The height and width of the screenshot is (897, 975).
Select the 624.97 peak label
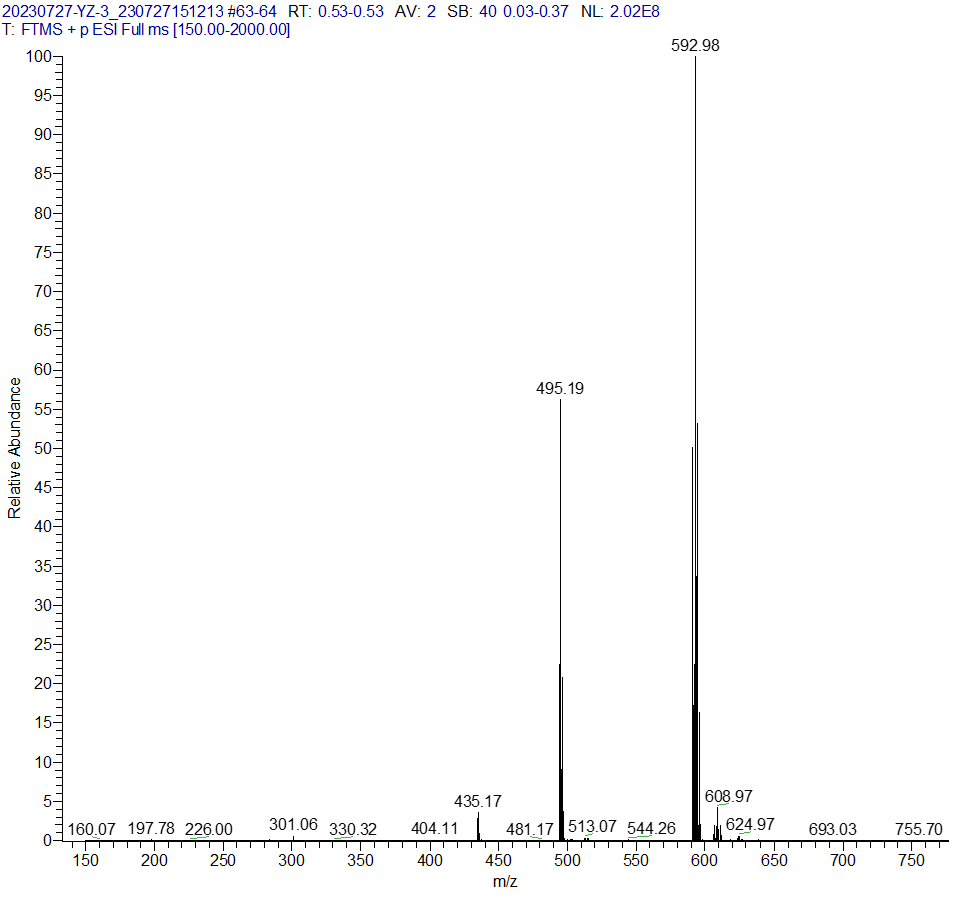click(751, 824)
